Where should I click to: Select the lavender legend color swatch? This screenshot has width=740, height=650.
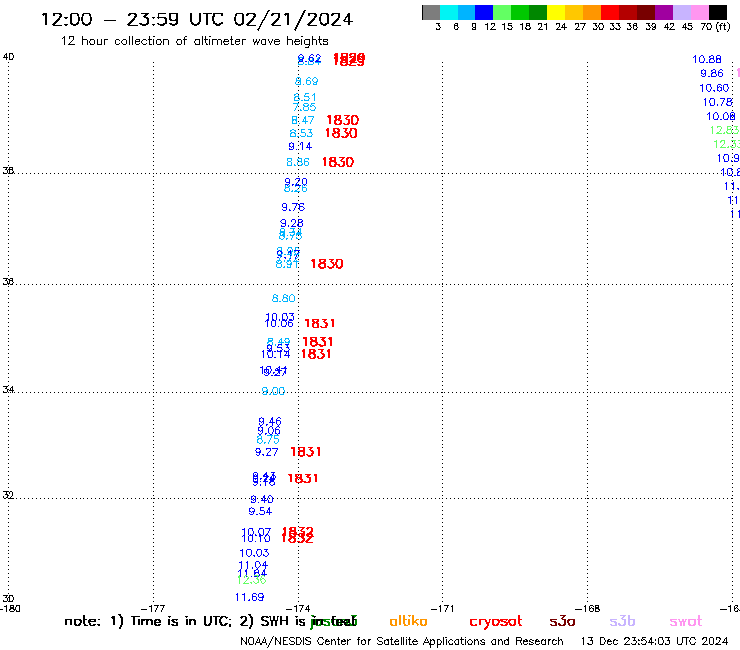point(682,12)
